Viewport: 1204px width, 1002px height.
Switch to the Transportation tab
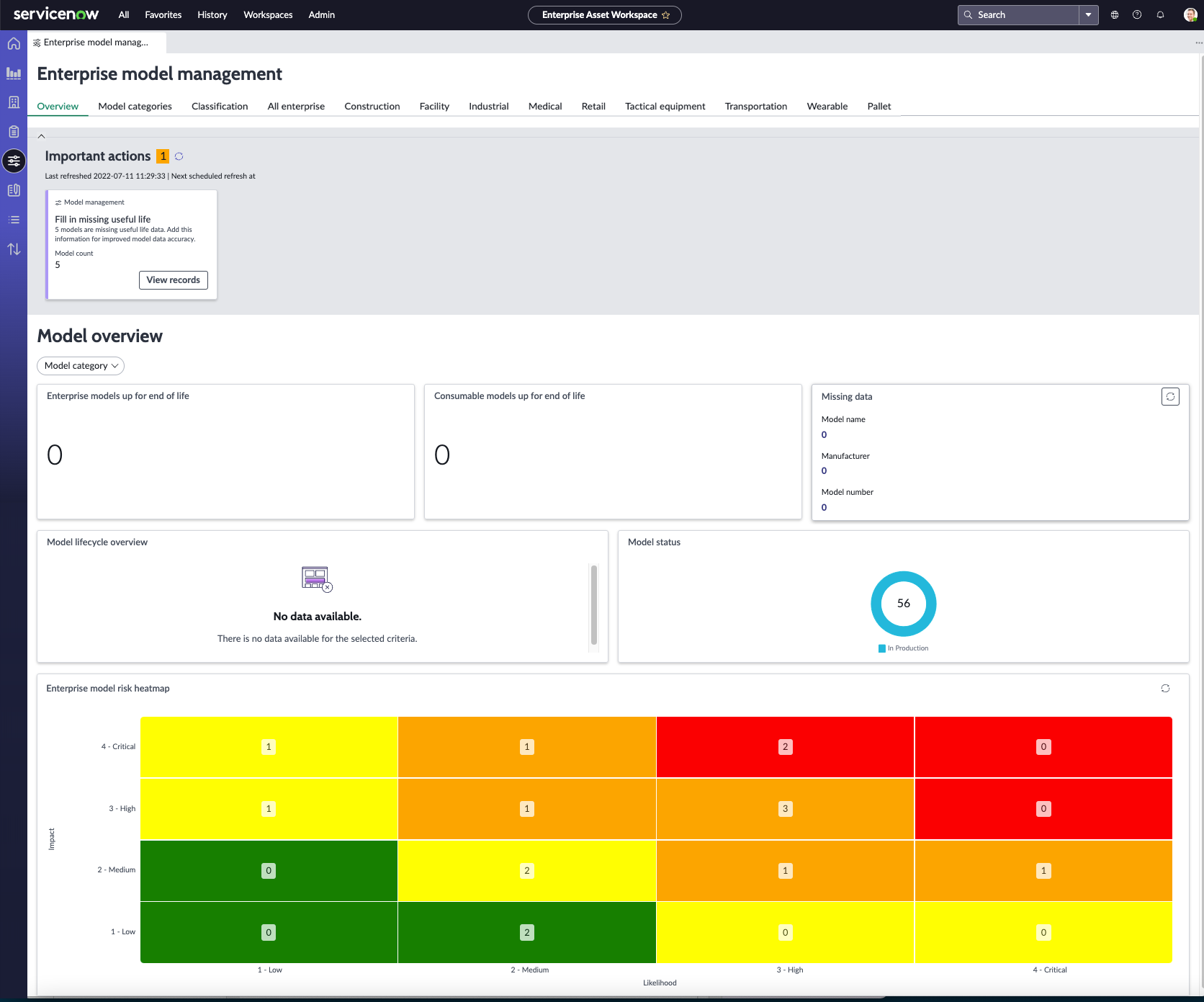(x=756, y=107)
